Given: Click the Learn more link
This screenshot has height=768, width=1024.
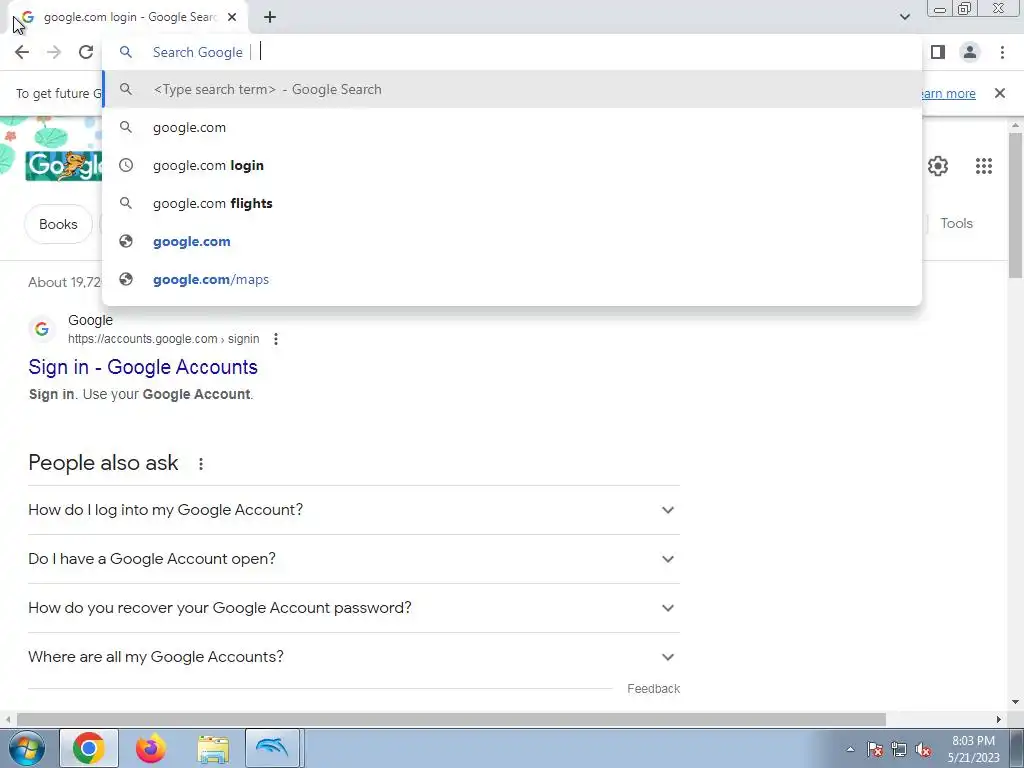Looking at the screenshot, I should click(948, 93).
